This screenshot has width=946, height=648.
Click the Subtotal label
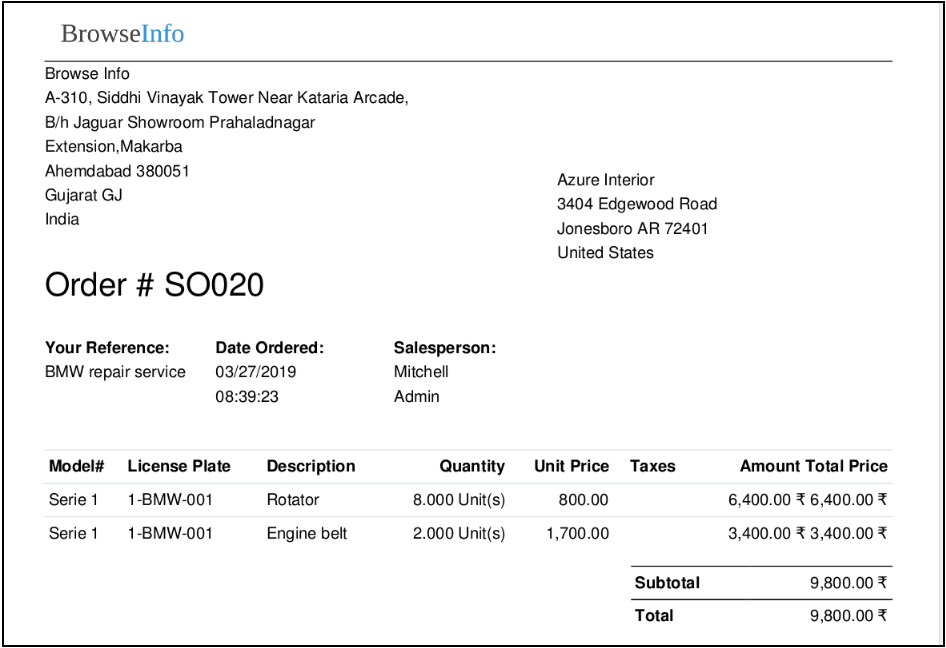point(667,583)
